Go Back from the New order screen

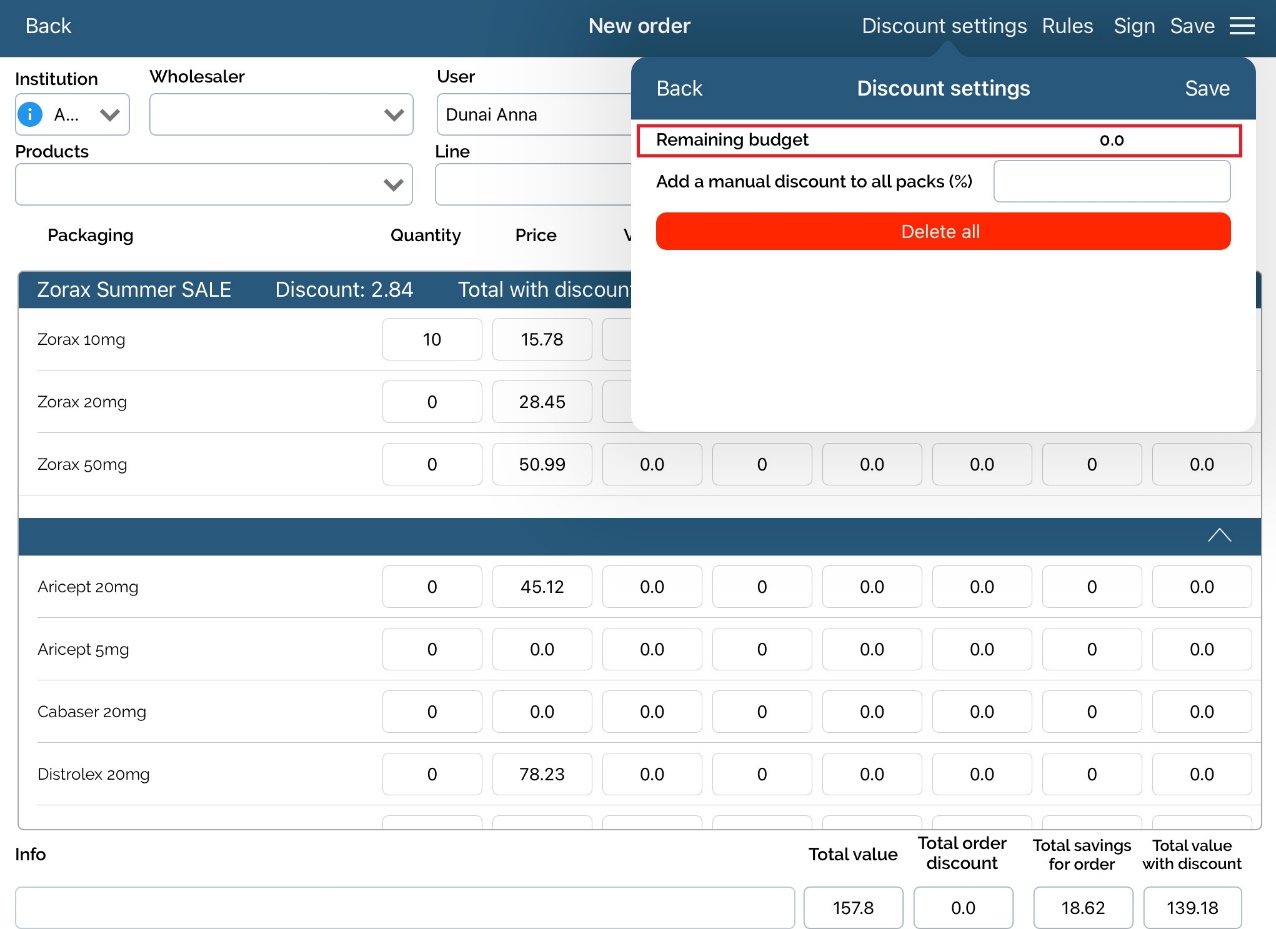48,26
